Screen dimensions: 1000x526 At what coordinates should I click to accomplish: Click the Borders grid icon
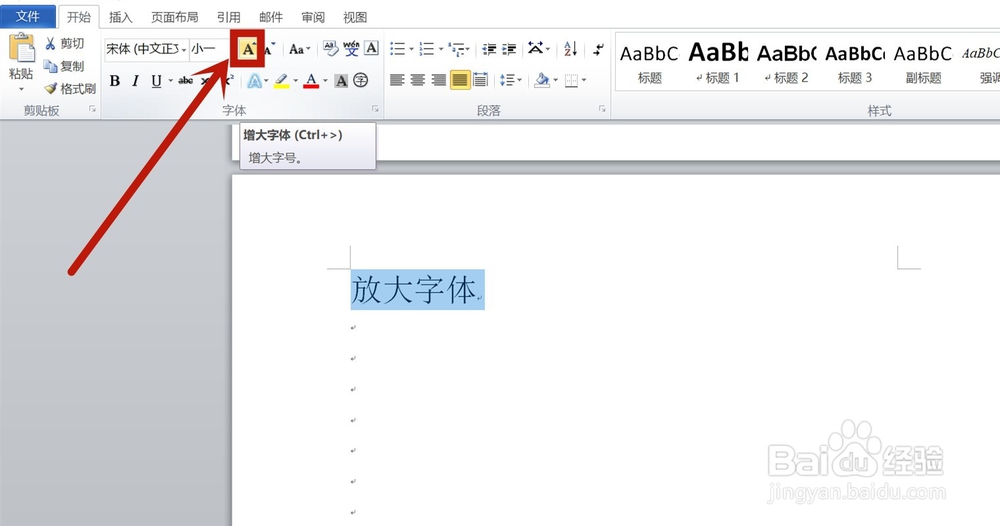(x=571, y=80)
